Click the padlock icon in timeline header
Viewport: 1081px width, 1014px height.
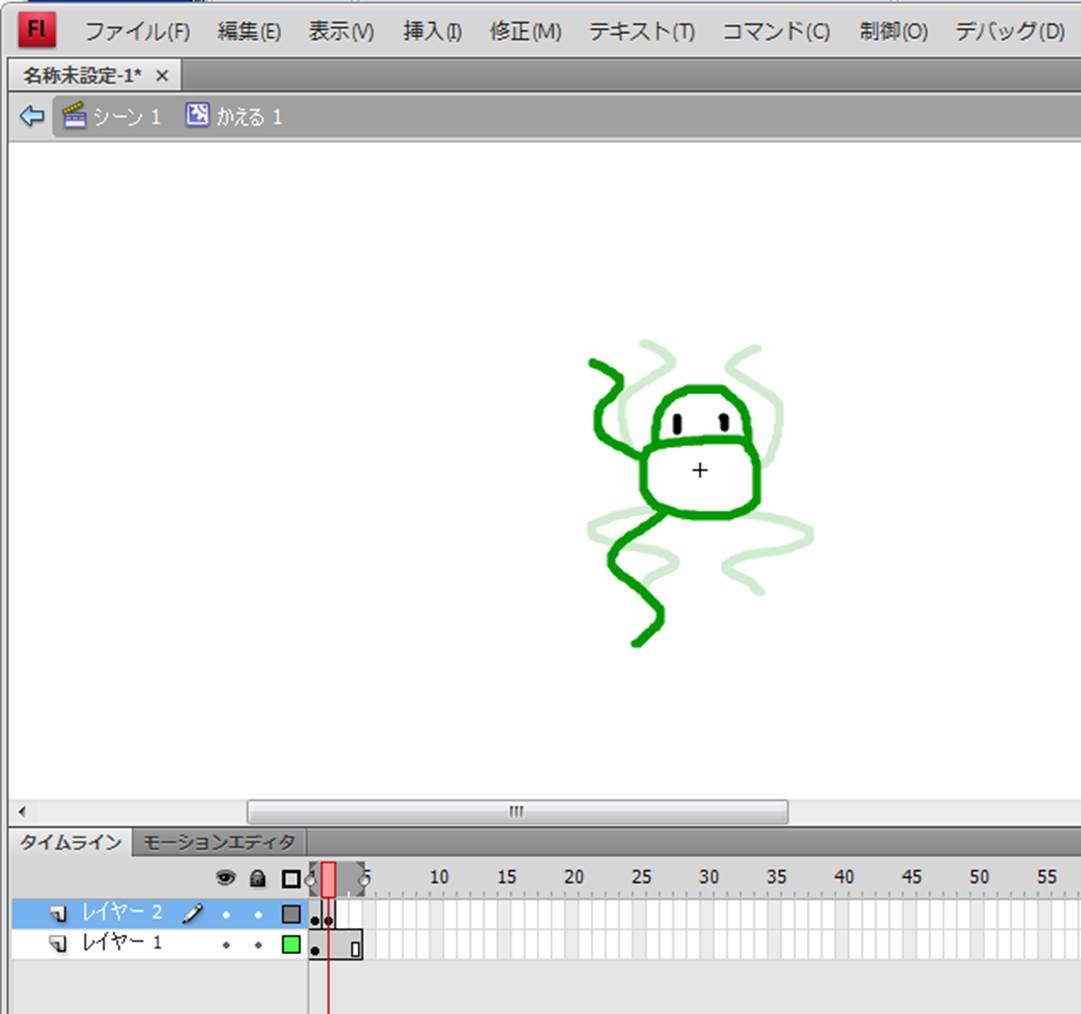click(258, 878)
